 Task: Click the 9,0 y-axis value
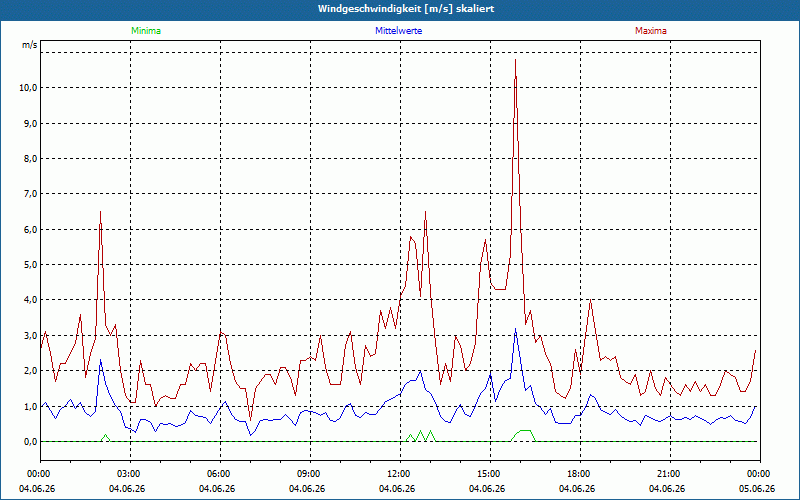click(30, 123)
